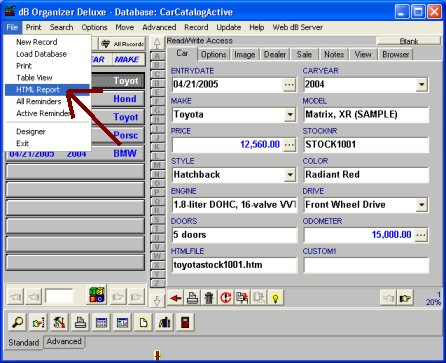Click the first left-pointing hand in list navigator

(15, 296)
